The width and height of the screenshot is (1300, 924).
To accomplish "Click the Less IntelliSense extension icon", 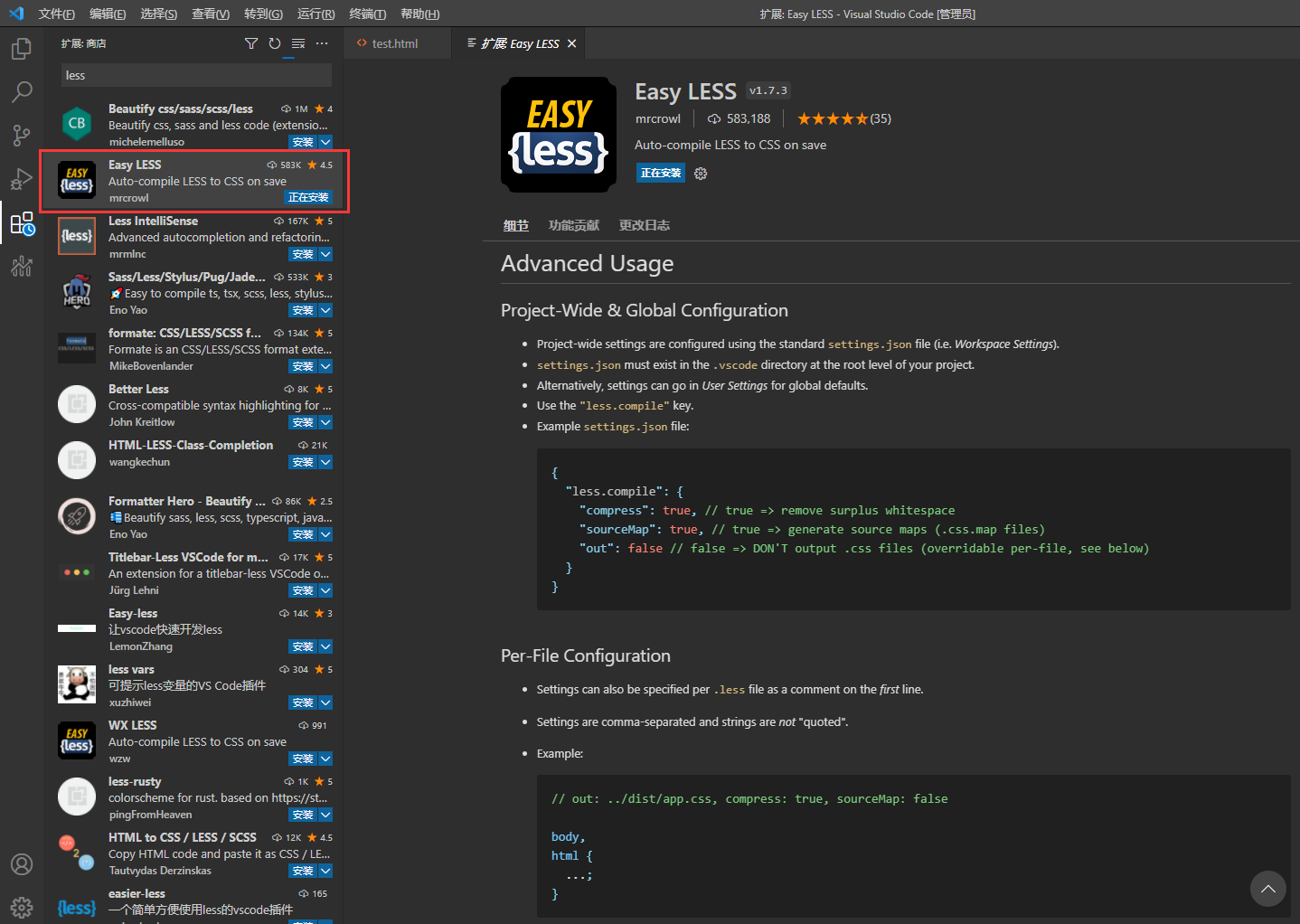I will (77, 236).
